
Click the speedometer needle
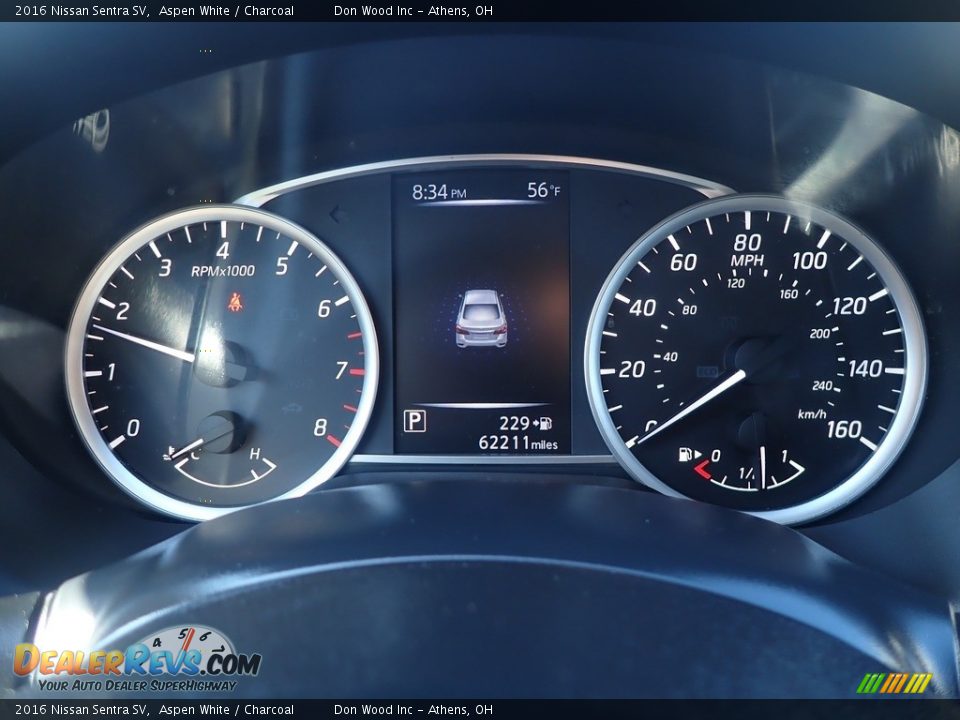click(691, 406)
